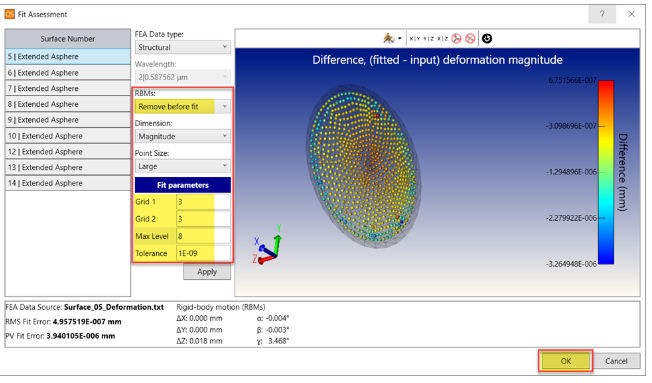This screenshot has width=652, height=383.
Task: Switch to the X|Y plane view
Action: click(x=415, y=39)
